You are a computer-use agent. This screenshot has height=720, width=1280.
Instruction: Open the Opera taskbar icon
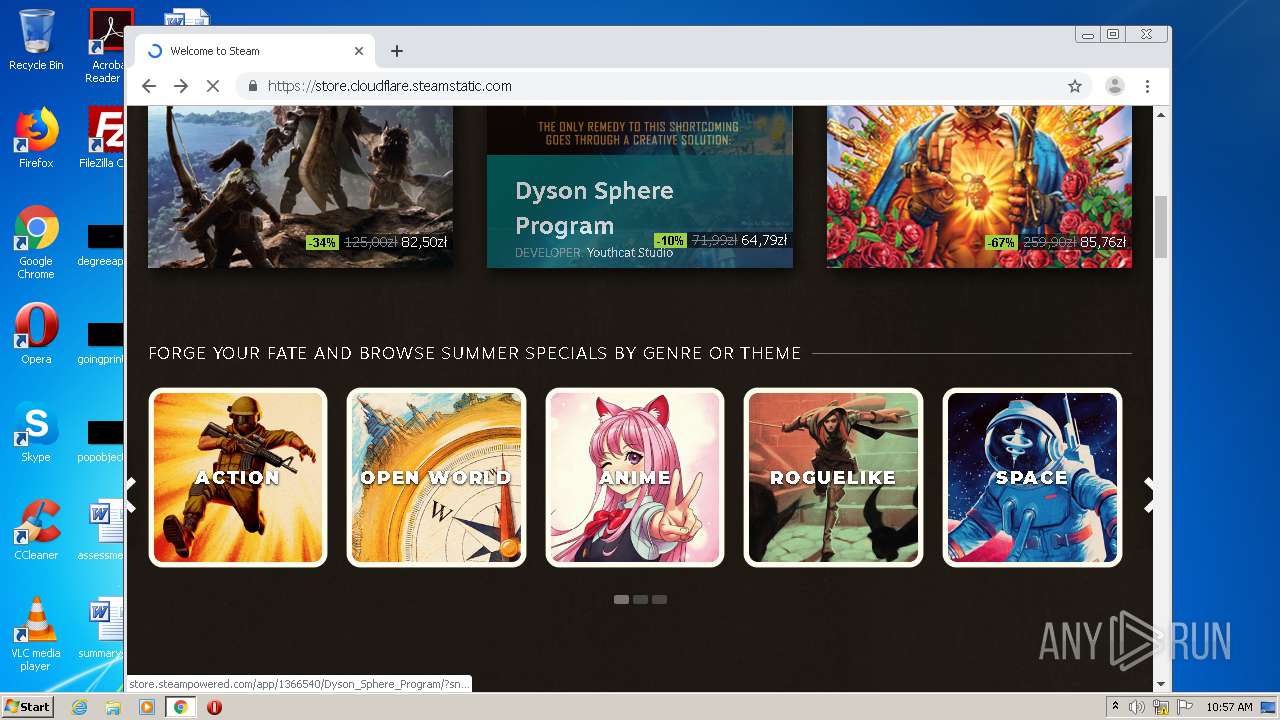pyautogui.click(x=214, y=707)
